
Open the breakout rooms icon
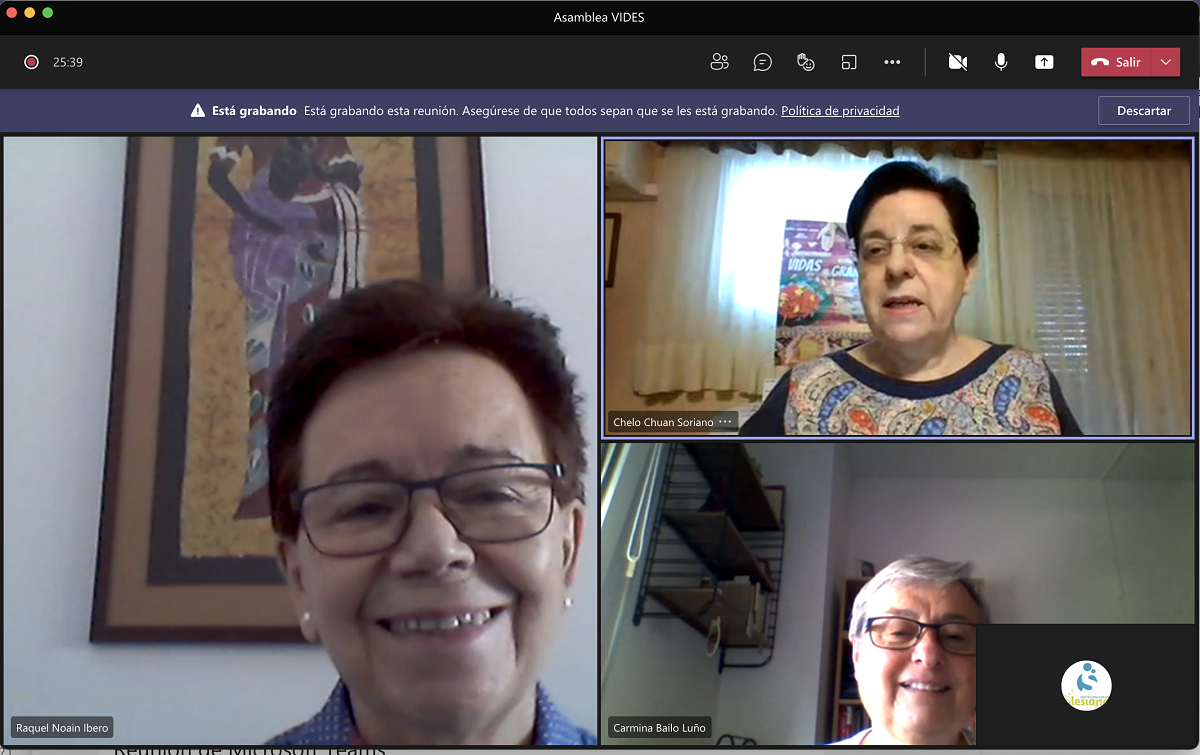(x=849, y=62)
